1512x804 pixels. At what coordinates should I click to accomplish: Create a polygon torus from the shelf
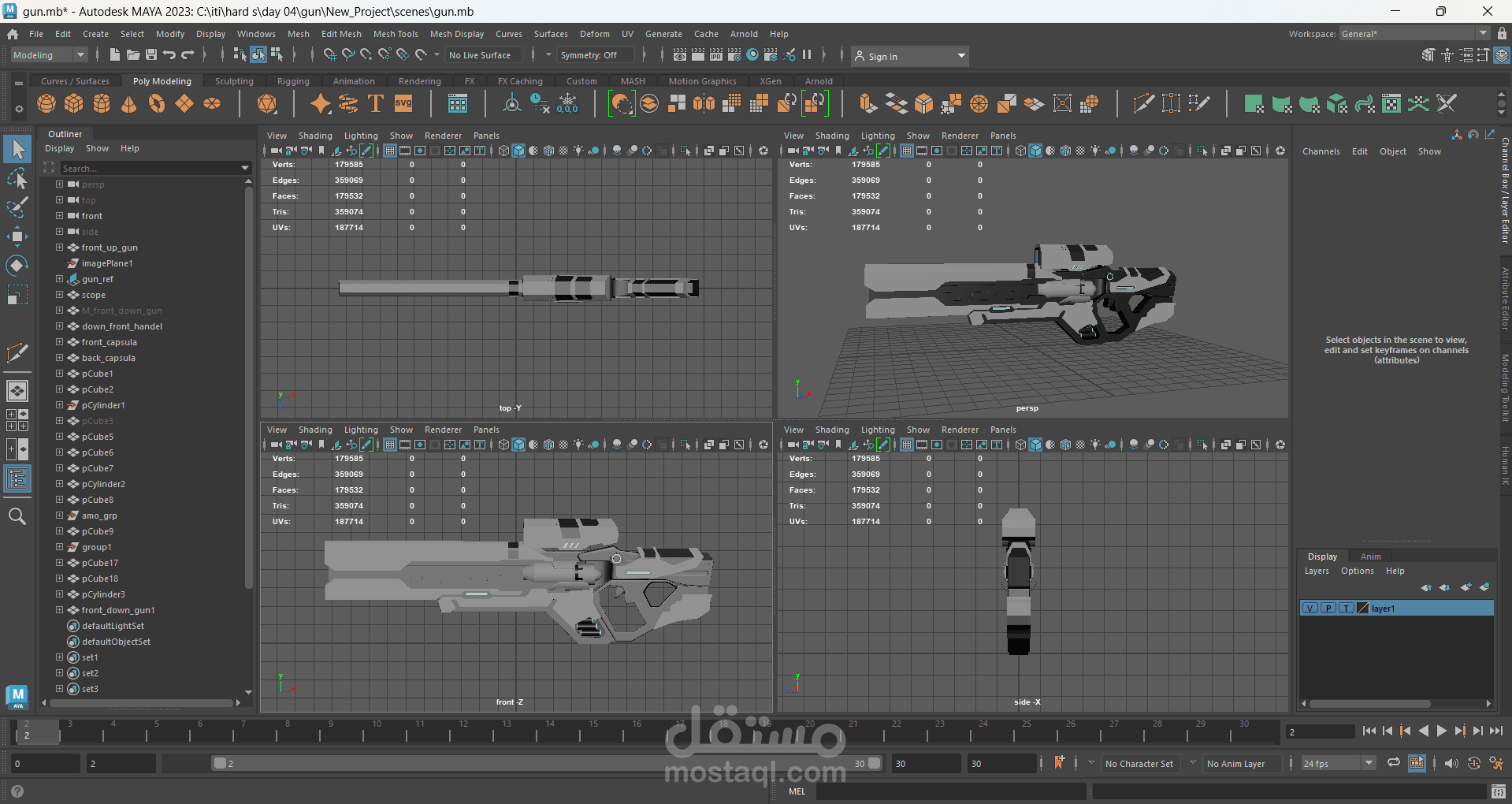(157, 103)
